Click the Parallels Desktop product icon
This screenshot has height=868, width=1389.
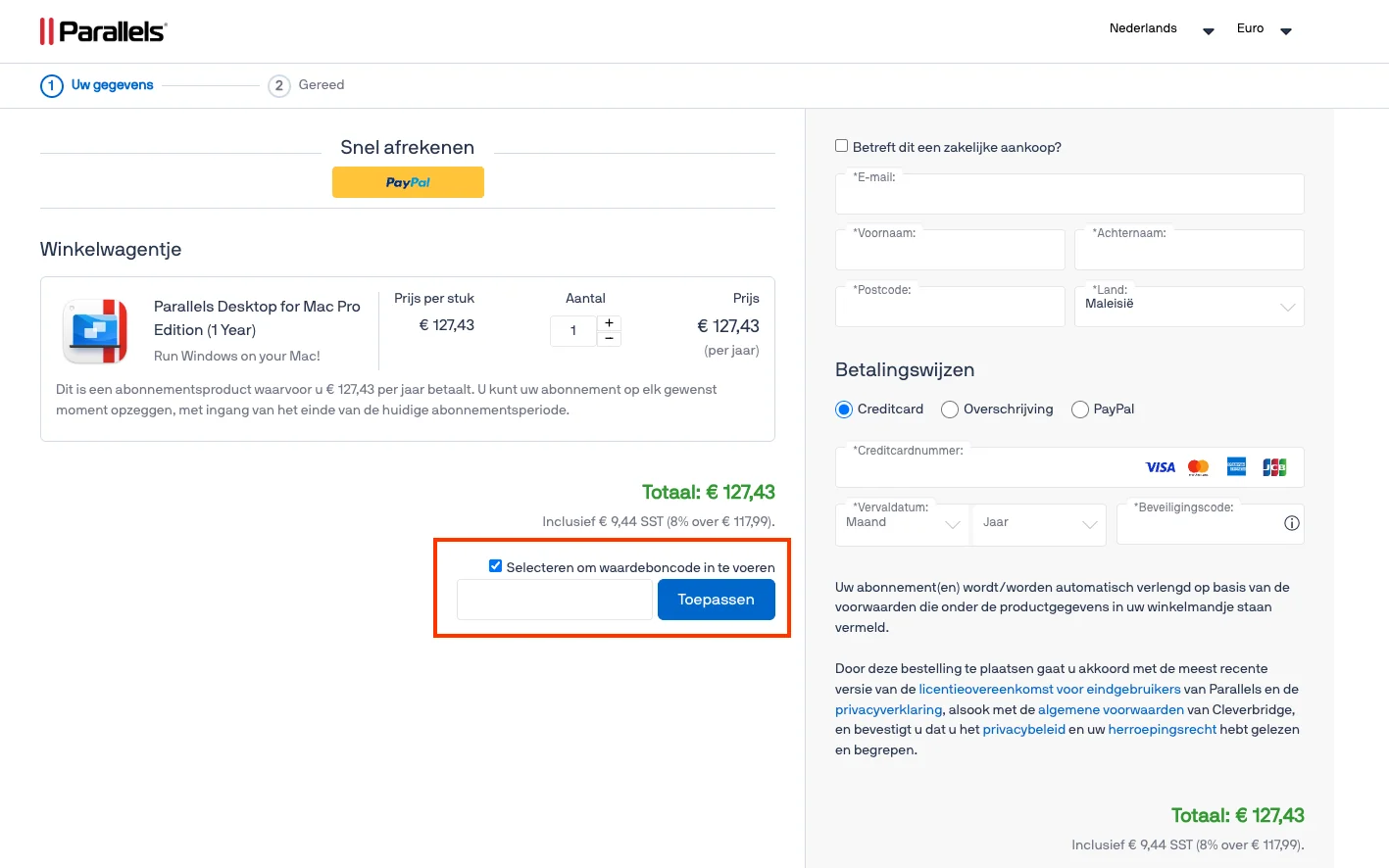pos(95,331)
